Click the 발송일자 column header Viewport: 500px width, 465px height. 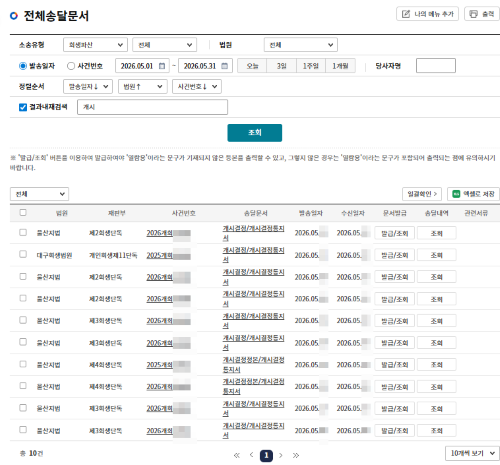pyautogui.click(x=310, y=213)
